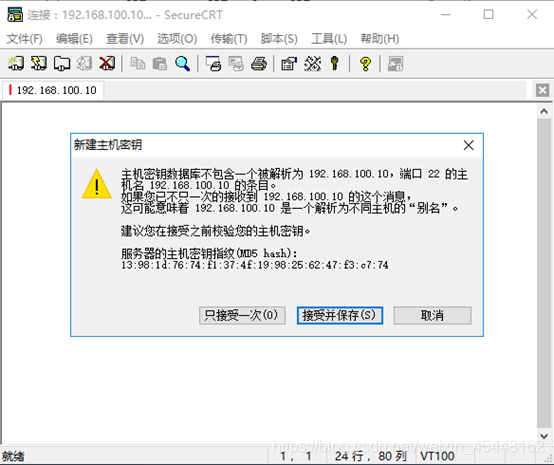Click the Find magnifier toolbar icon

[182, 64]
